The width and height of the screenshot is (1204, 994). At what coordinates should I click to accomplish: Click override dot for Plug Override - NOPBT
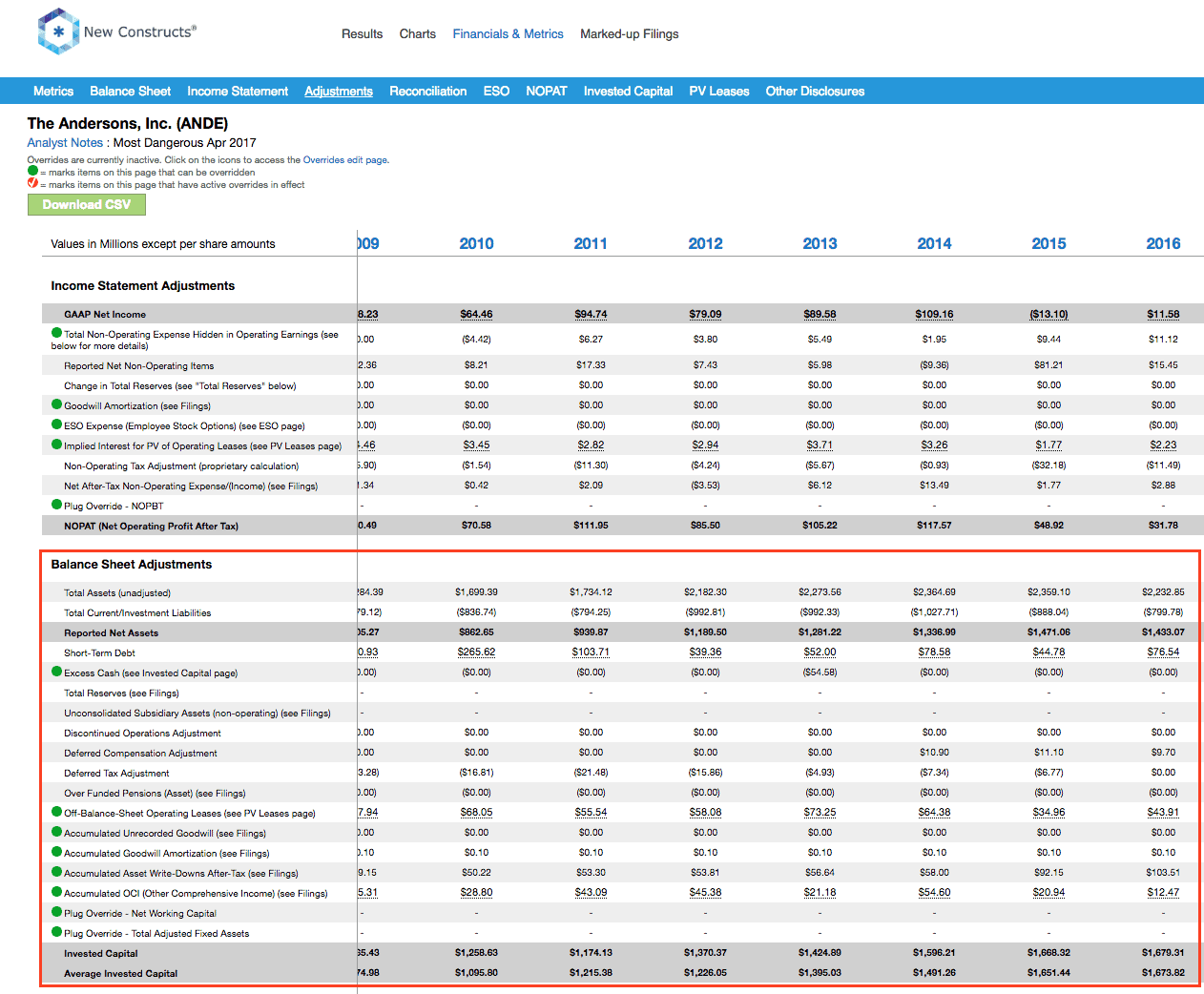click(57, 505)
